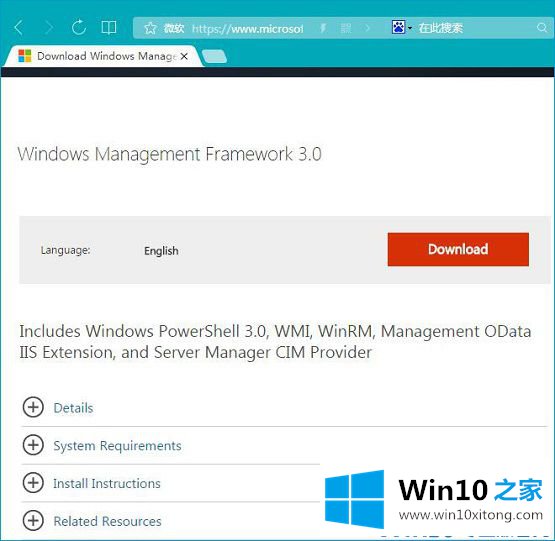Image resolution: width=555 pixels, height=541 pixels.
Task: Click the Microsoft logo favicon on tab
Action: click(x=25, y=56)
